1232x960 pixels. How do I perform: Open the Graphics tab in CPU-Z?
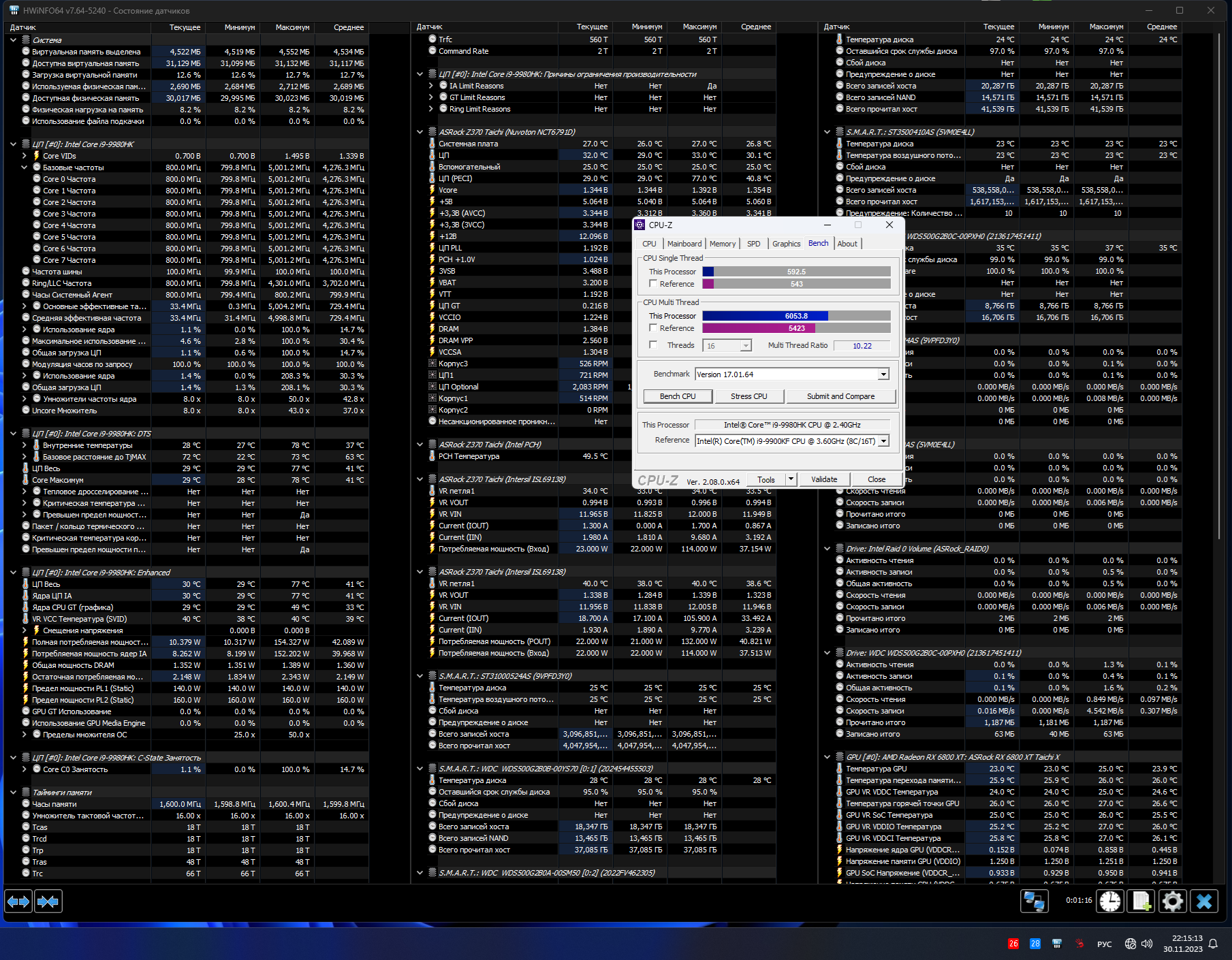click(x=787, y=244)
